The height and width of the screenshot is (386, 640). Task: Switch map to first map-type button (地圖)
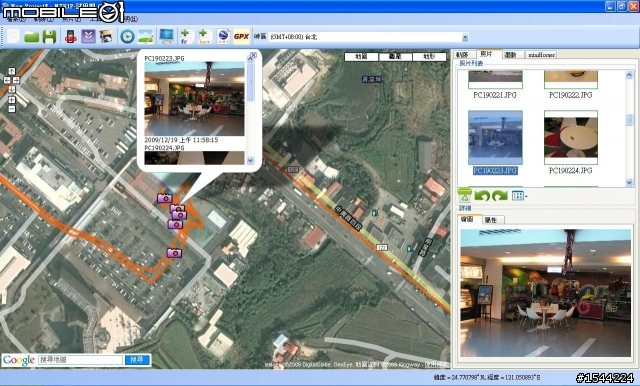tap(361, 57)
